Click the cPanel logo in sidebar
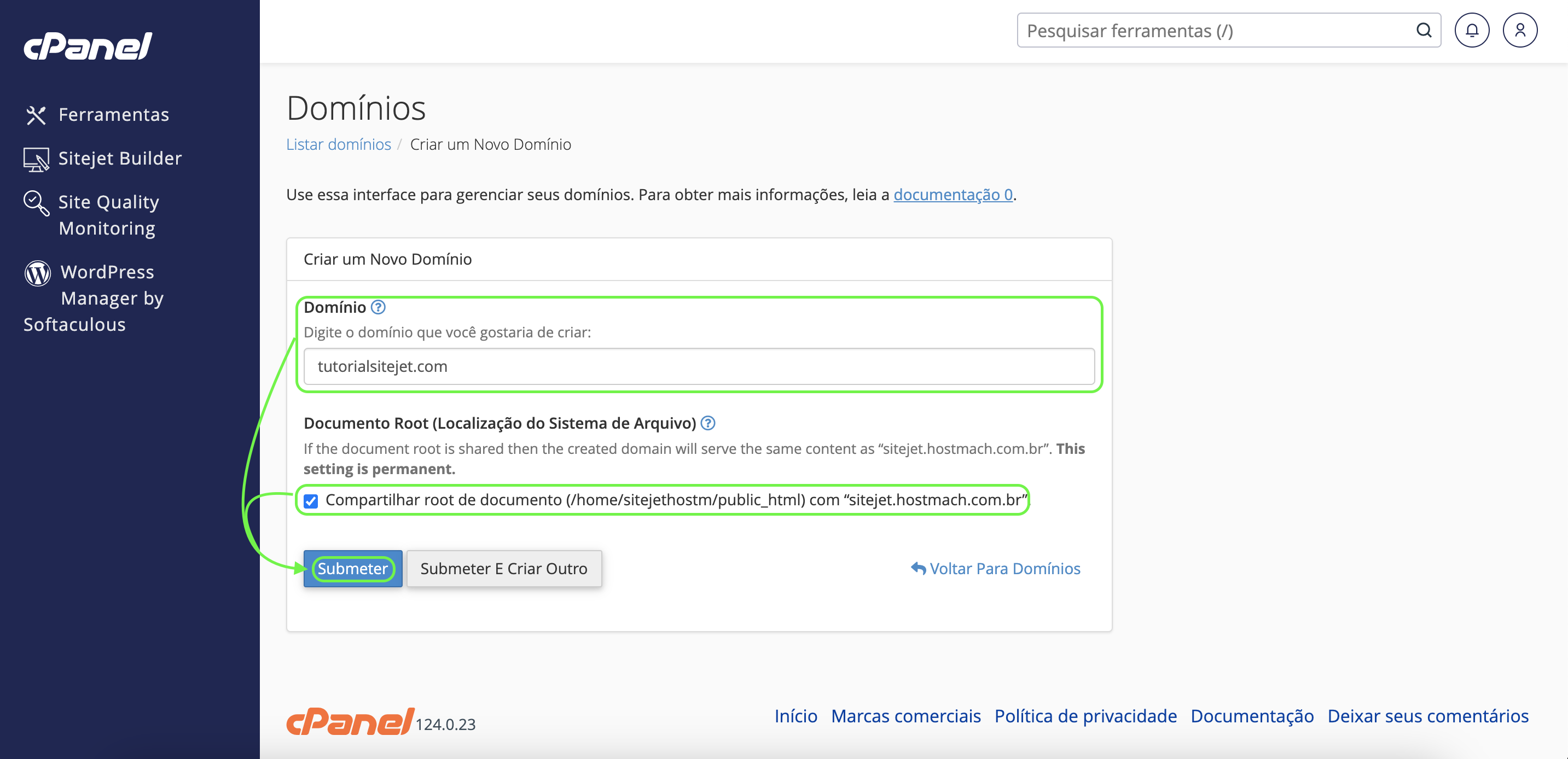 coord(88,46)
